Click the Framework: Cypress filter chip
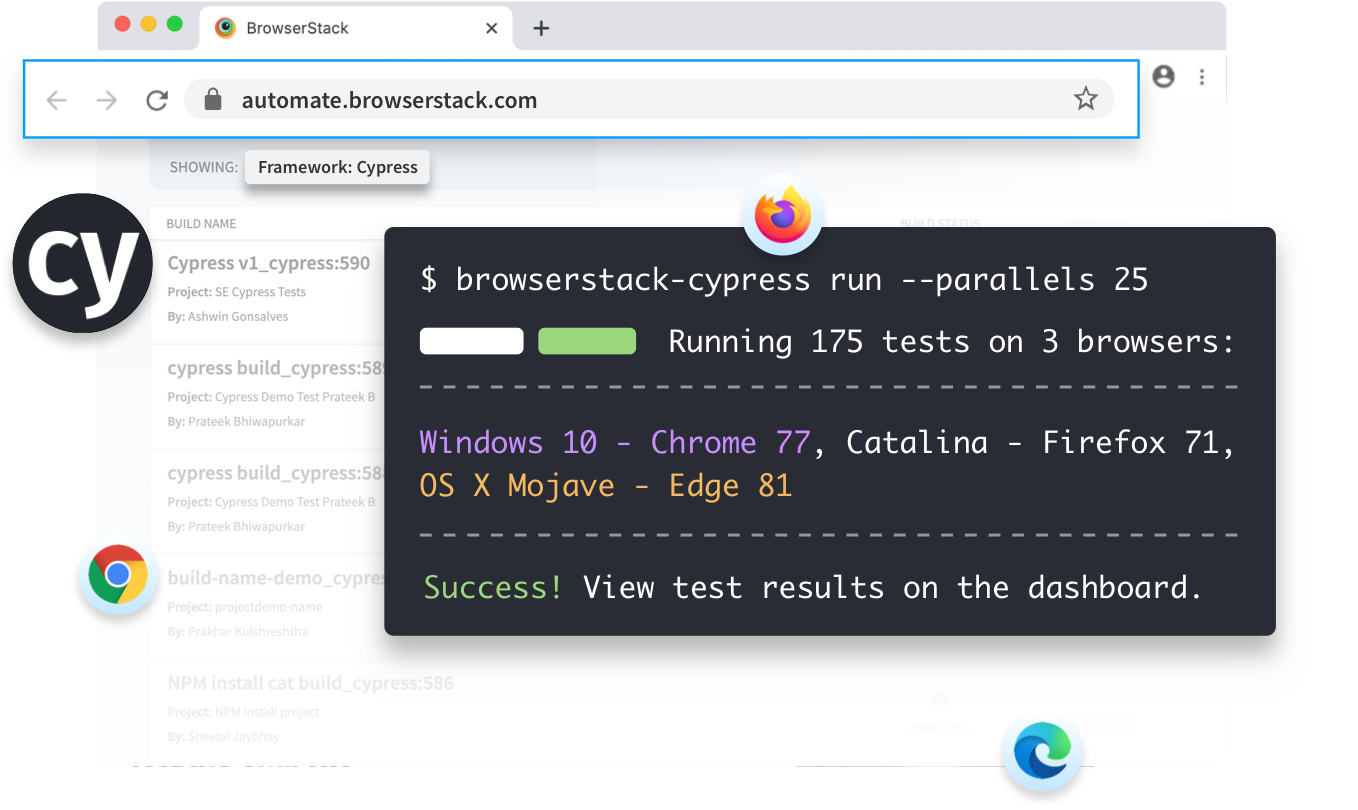The width and height of the screenshot is (1358, 810). (338, 167)
